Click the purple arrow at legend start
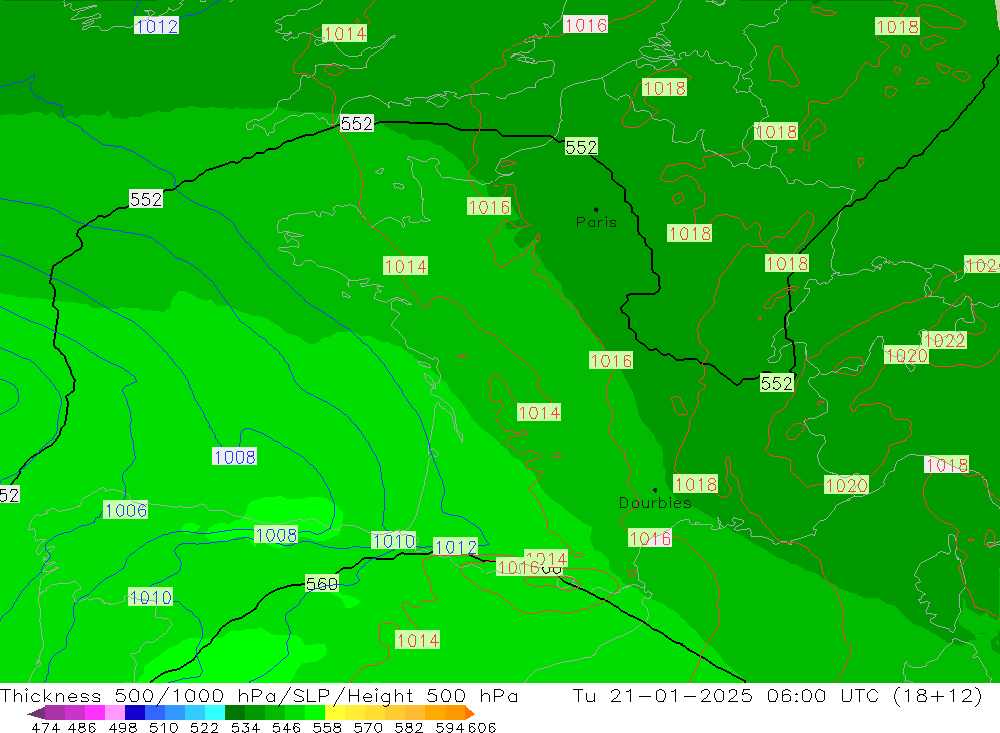Image resolution: width=1000 pixels, height=733 pixels. tap(36, 713)
